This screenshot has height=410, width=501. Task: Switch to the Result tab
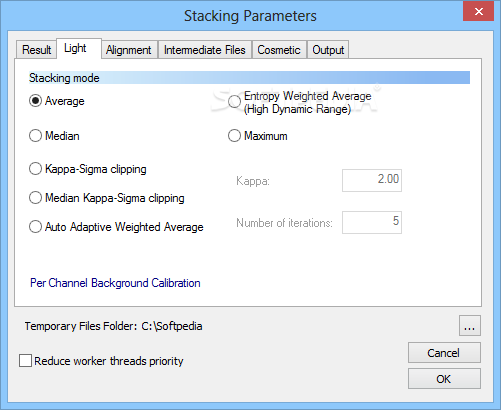pos(36,50)
